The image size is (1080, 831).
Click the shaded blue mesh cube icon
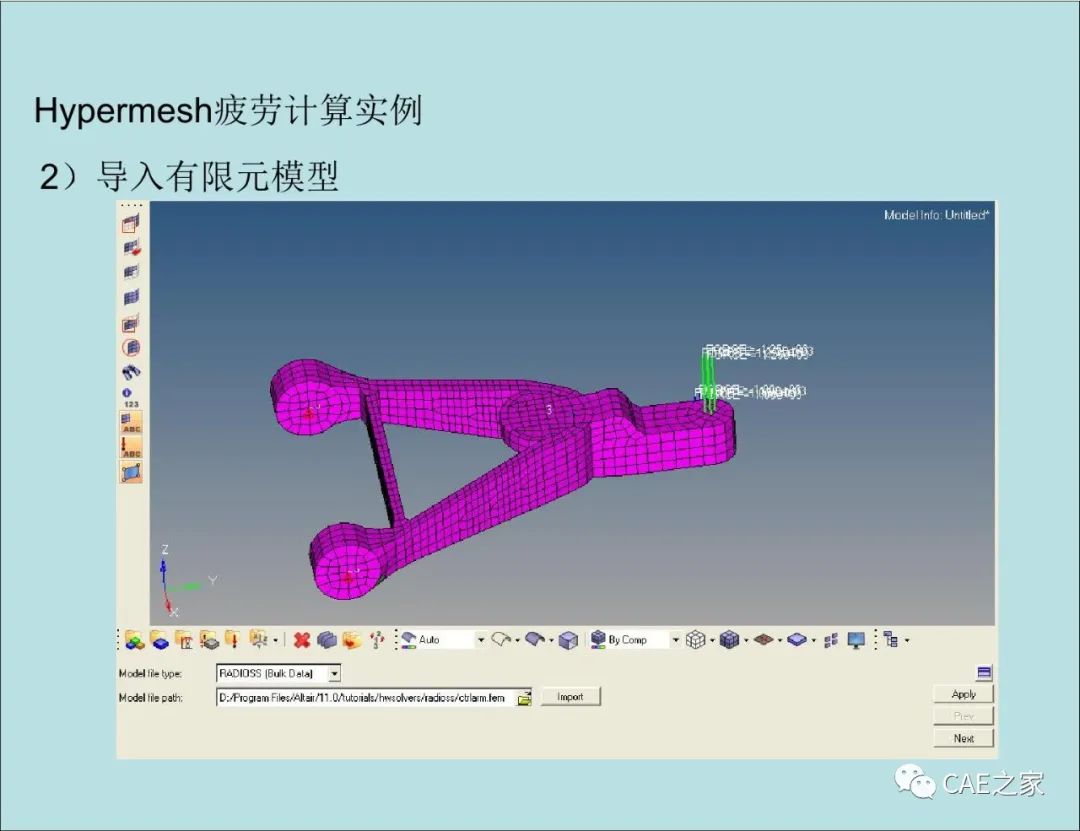729,640
